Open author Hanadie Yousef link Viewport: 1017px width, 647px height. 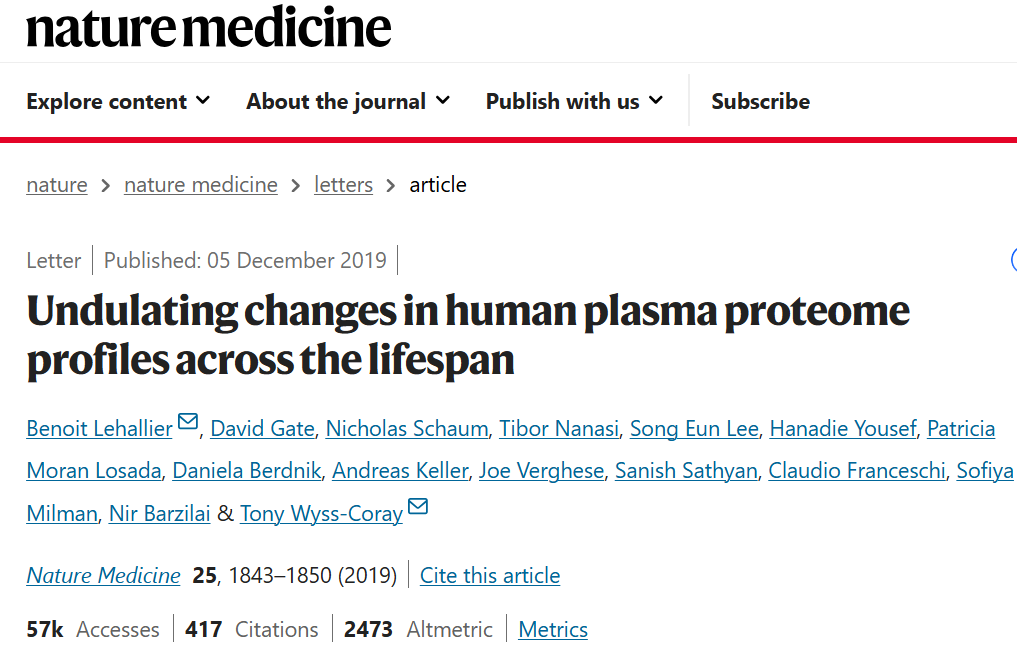point(843,429)
